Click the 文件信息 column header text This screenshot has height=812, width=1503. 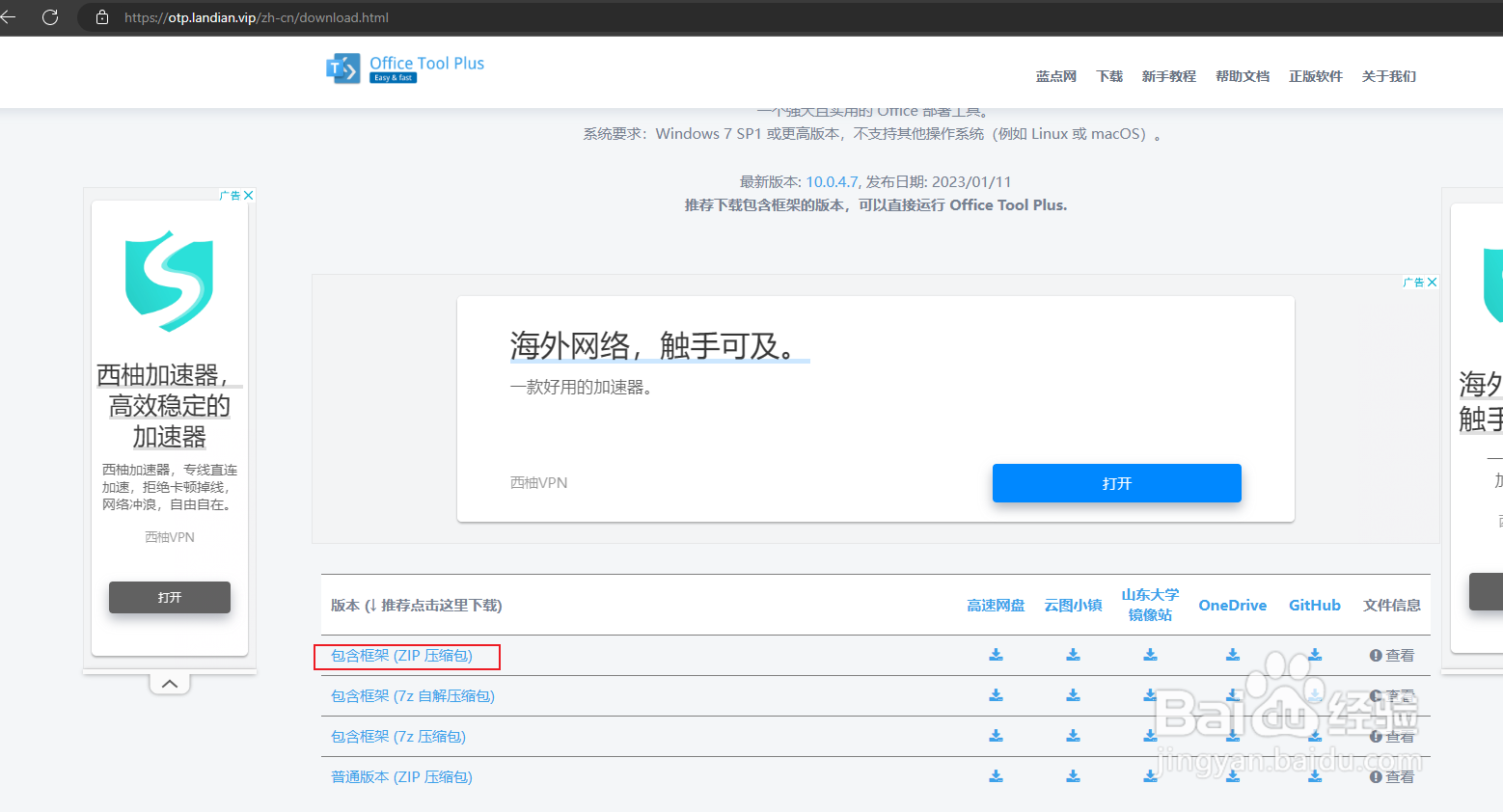pos(1392,606)
